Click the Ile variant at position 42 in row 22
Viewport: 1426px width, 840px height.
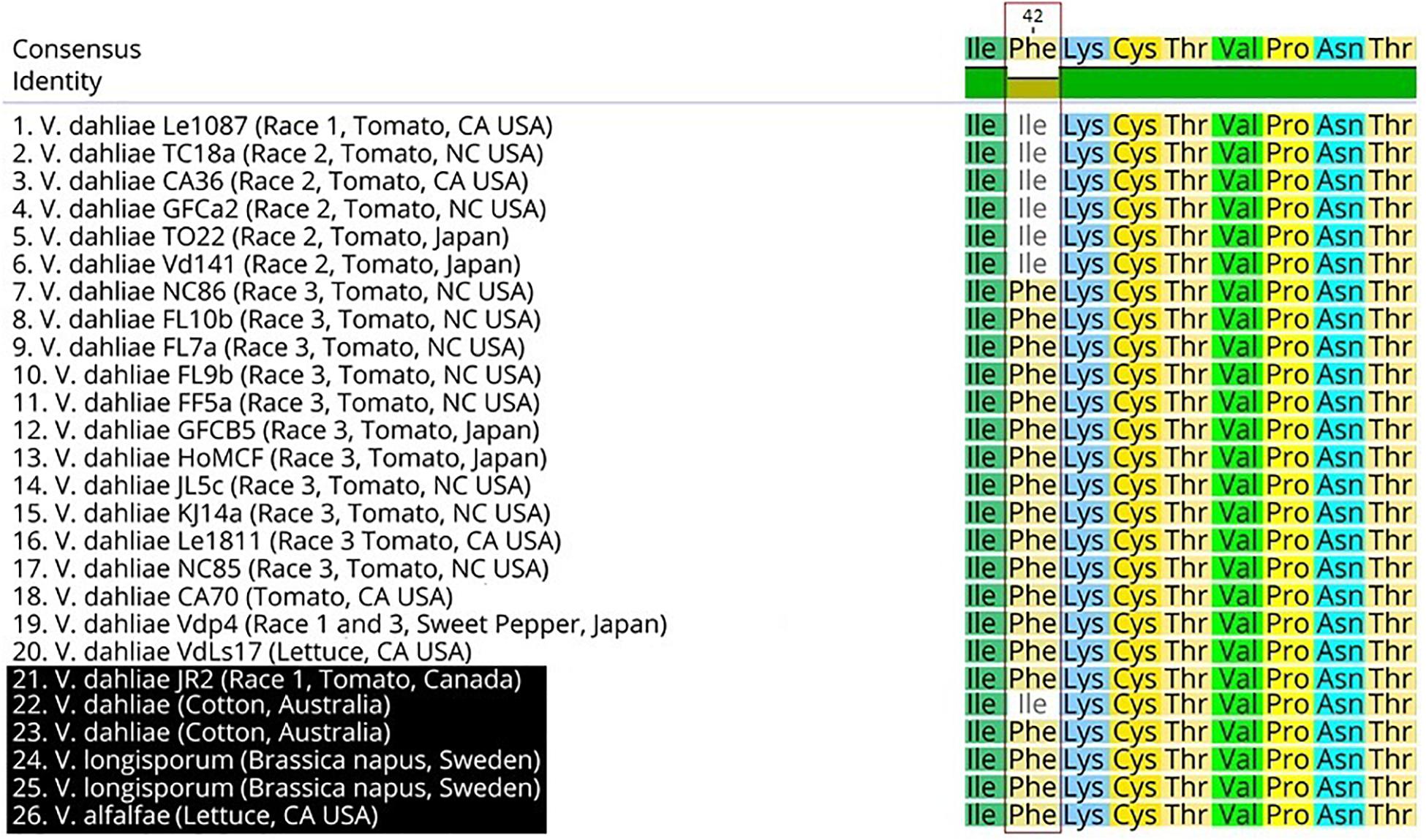coord(1033,705)
